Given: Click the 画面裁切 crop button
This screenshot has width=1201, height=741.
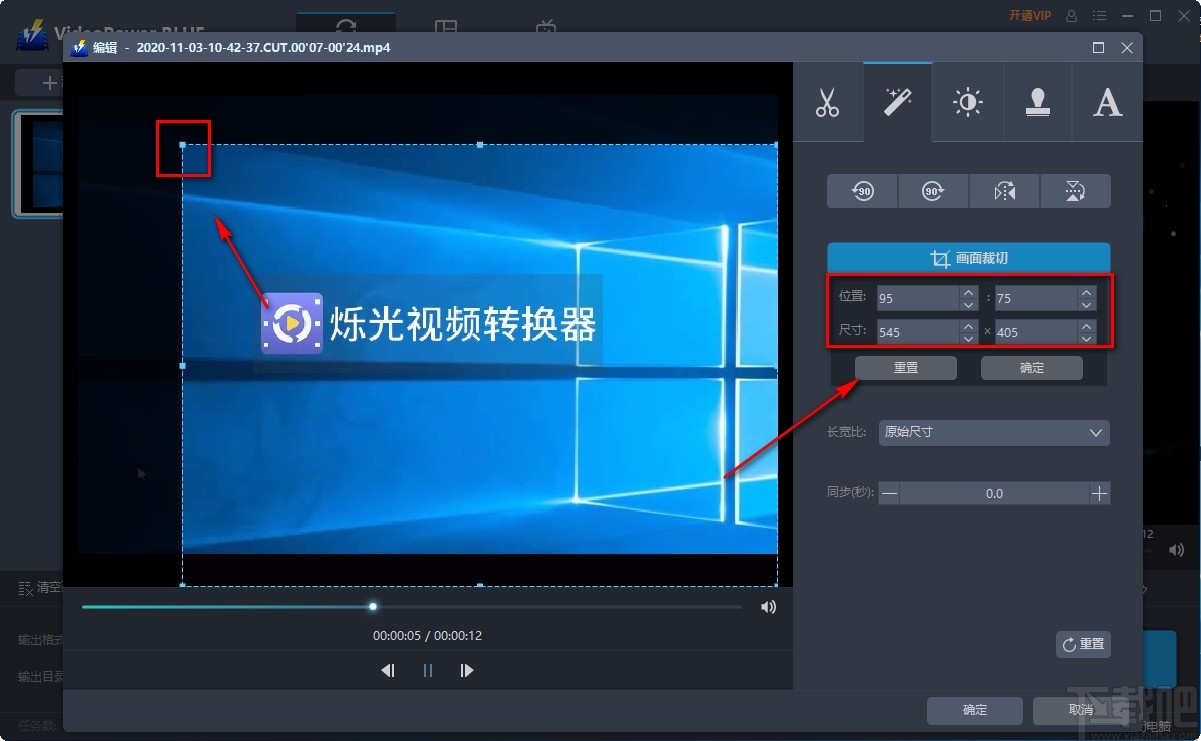Looking at the screenshot, I should (968, 258).
